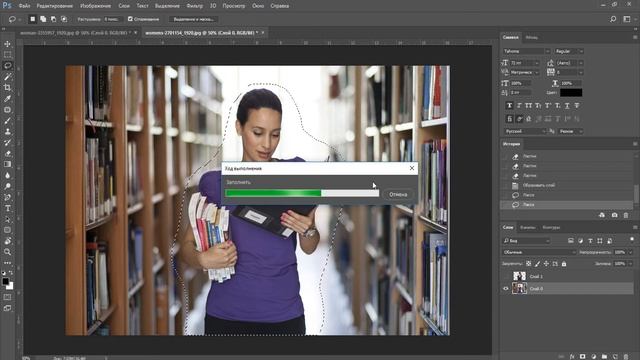
Task: Click New selection mode icon
Action: click(33, 19)
